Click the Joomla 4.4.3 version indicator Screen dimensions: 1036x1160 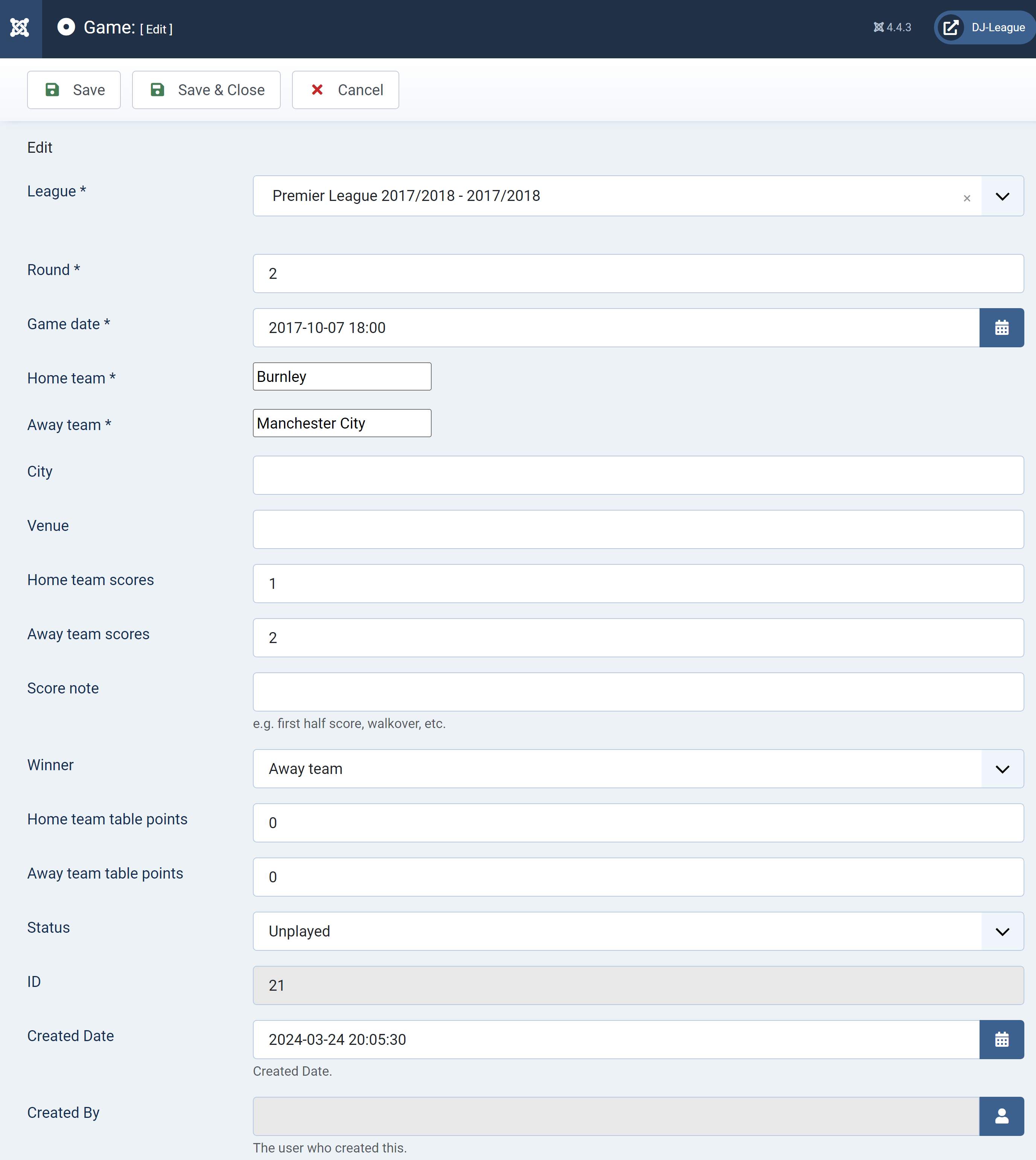(892, 27)
